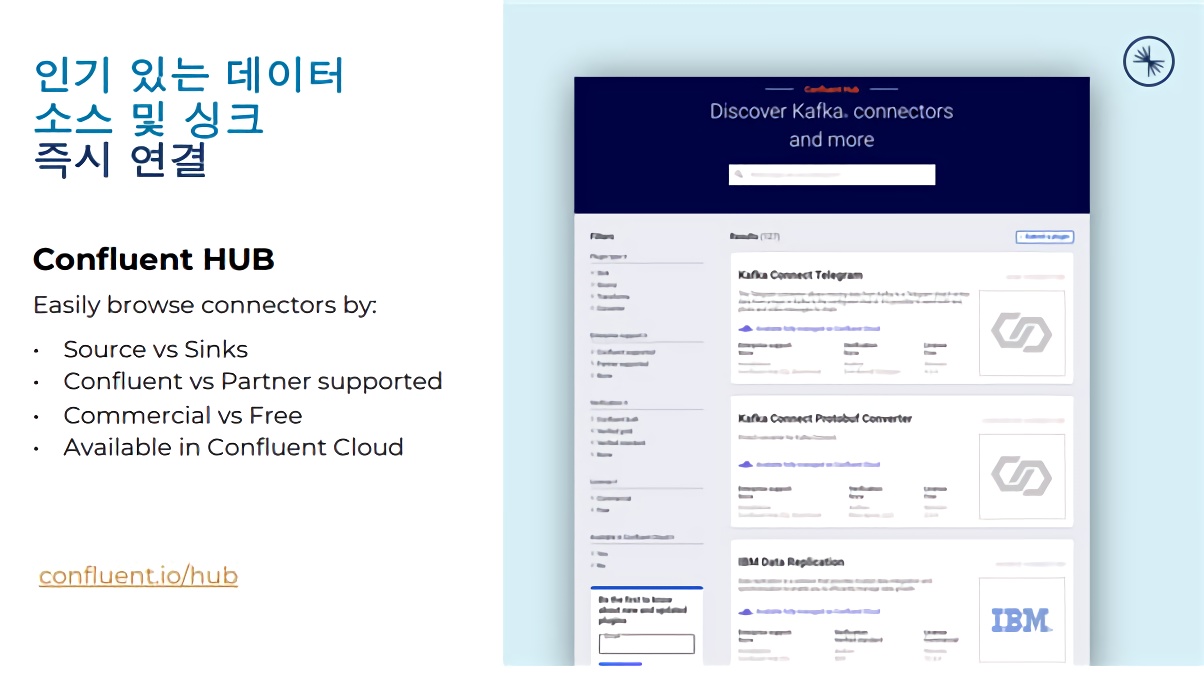Click the cloud icon under Kafka Connect Telegram
Screen dimensions: 1204x674
[745, 328]
